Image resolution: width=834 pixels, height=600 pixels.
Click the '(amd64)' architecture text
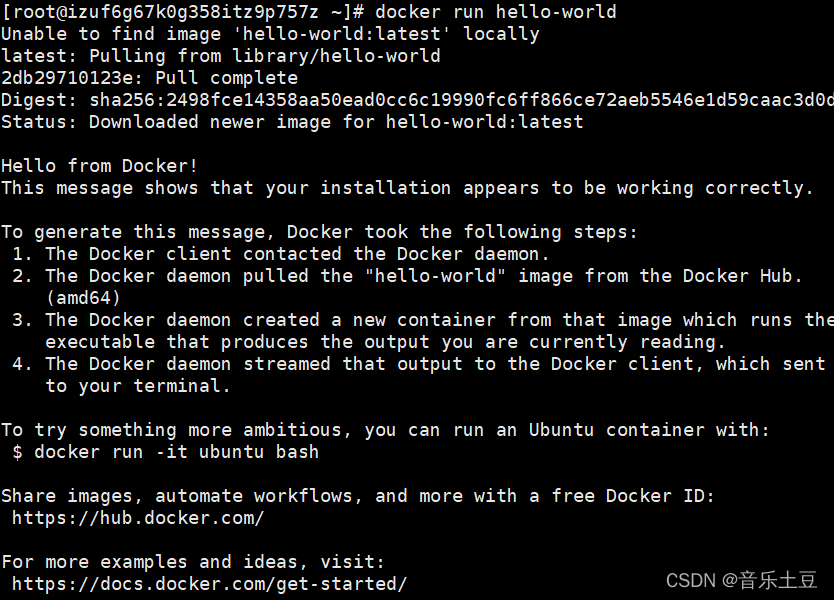click(x=84, y=298)
